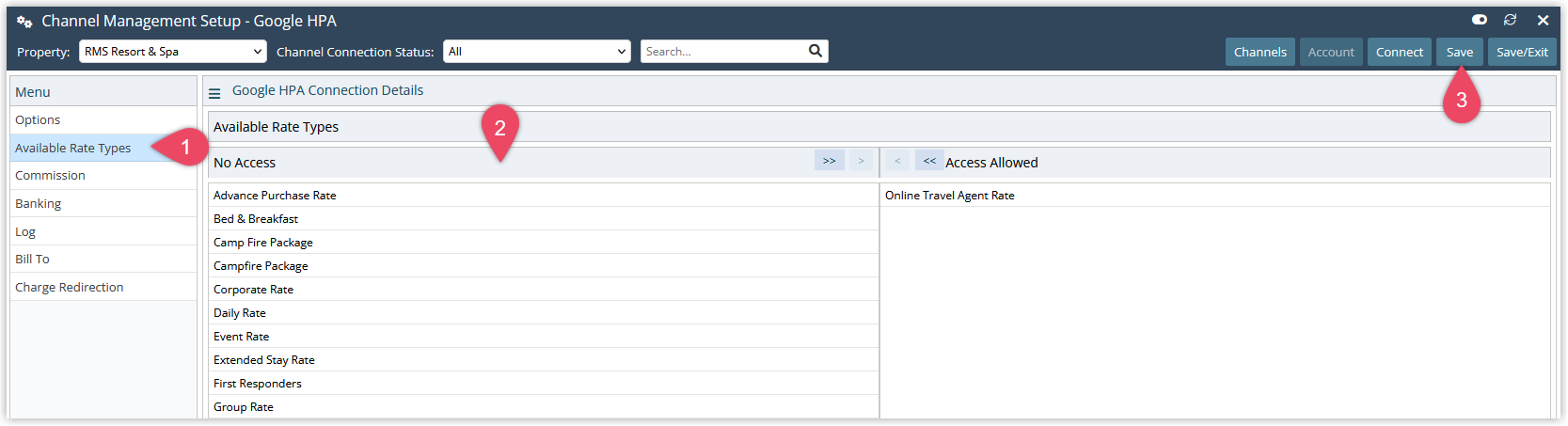This screenshot has height=426, width=1568.
Task: Select Camp Fire Package rate type
Action: 544,243
